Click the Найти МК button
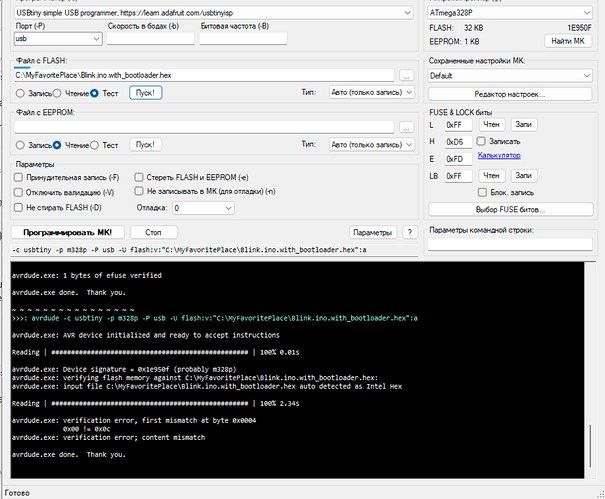 [x=568, y=41]
